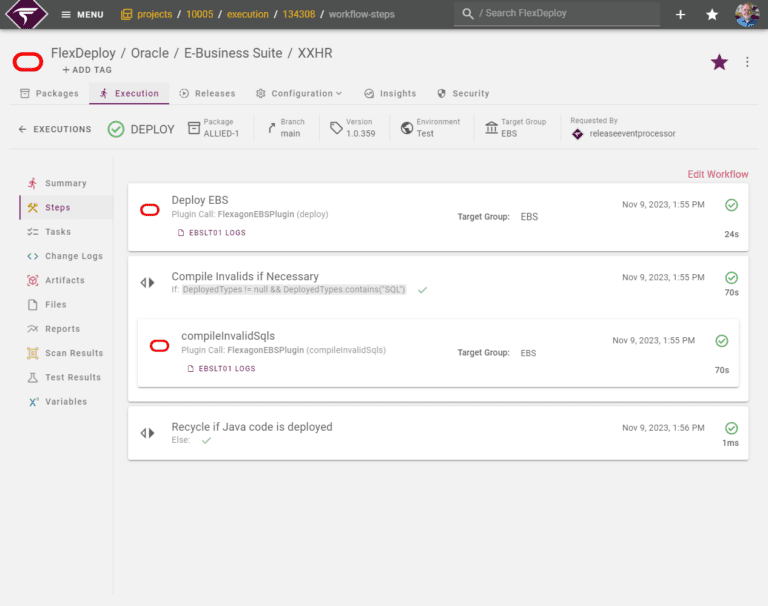768x606 pixels.
Task: Click the 10005 breadcrumb link
Action: [200, 14]
